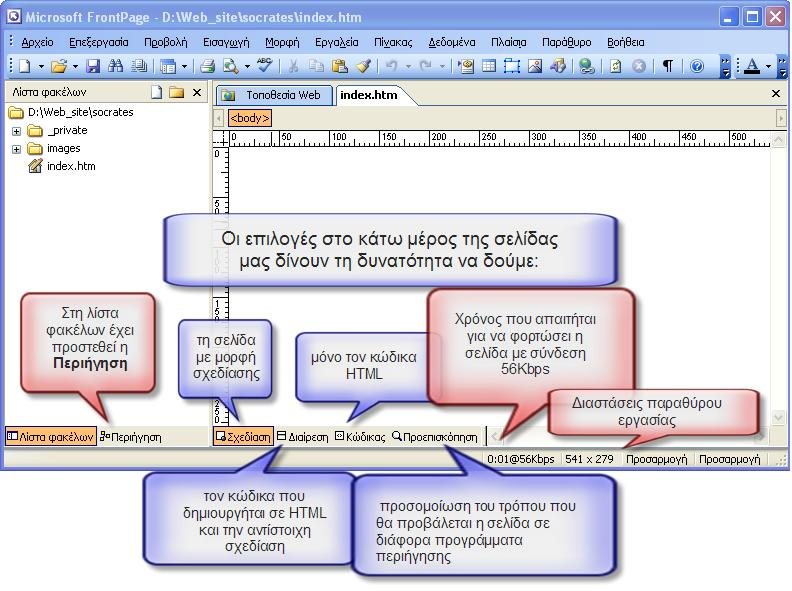Screen dimensions: 792x591
Task: Click the Redo arrow icon
Action: (426, 66)
